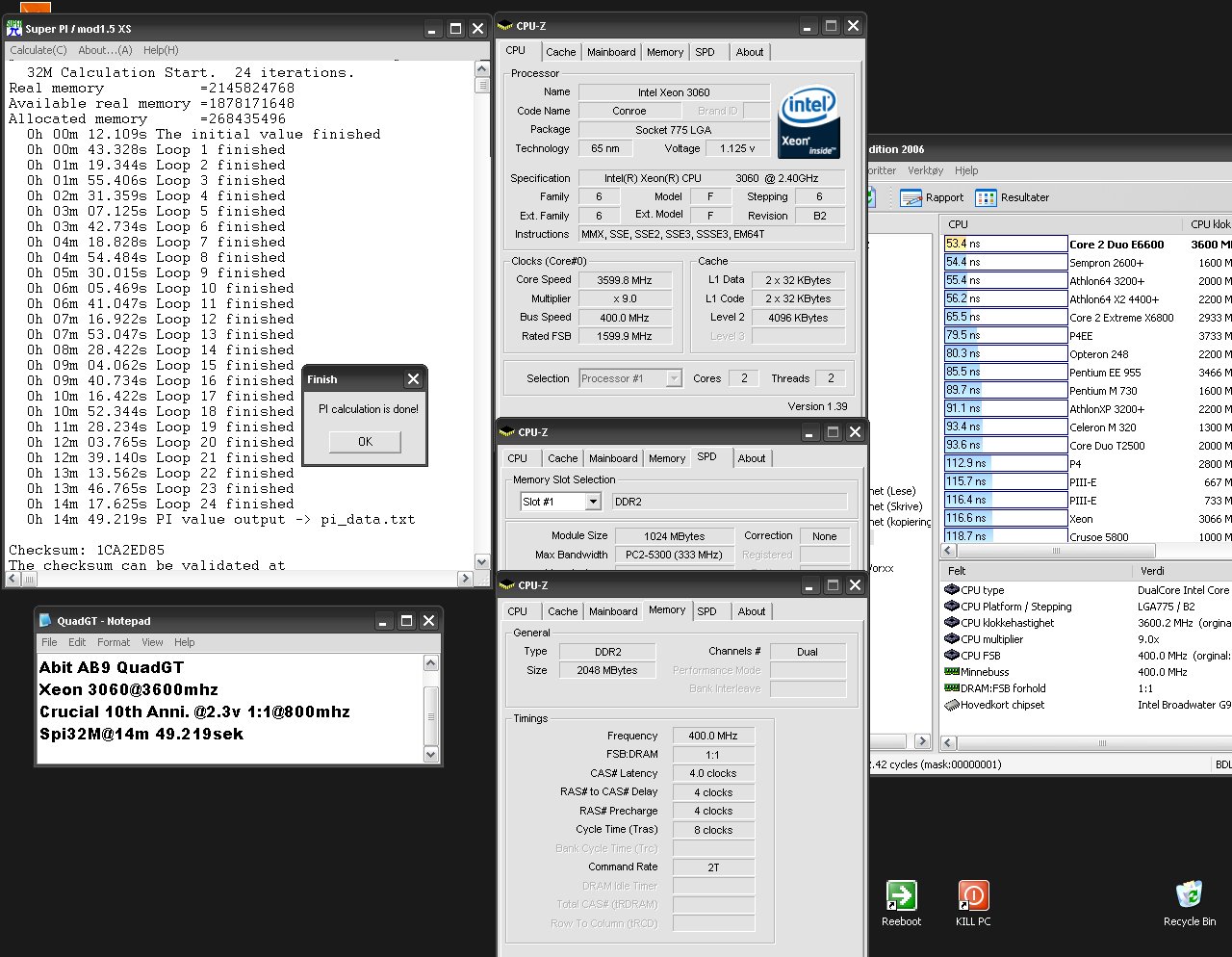
Task: Open Notepad File menu
Action: pos(49,642)
